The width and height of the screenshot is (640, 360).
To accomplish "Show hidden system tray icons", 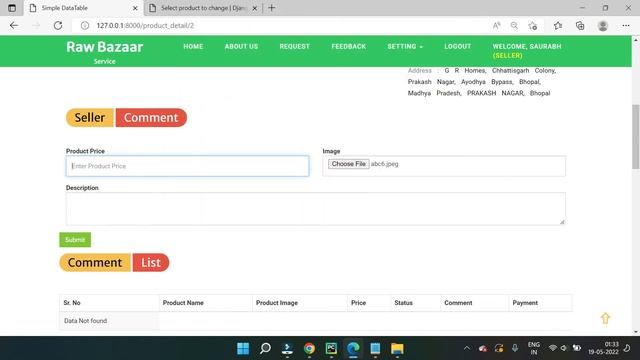I will (467, 348).
